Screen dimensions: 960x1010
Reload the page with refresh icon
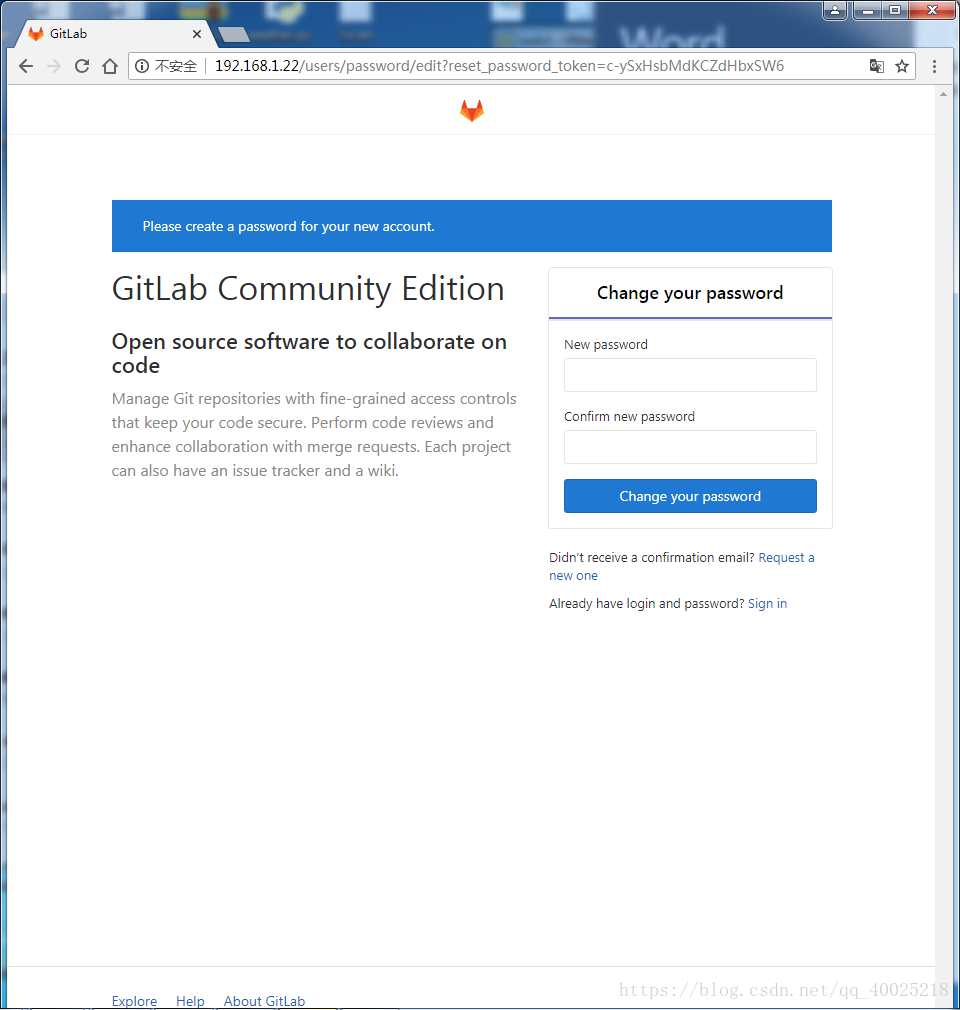tap(82, 66)
